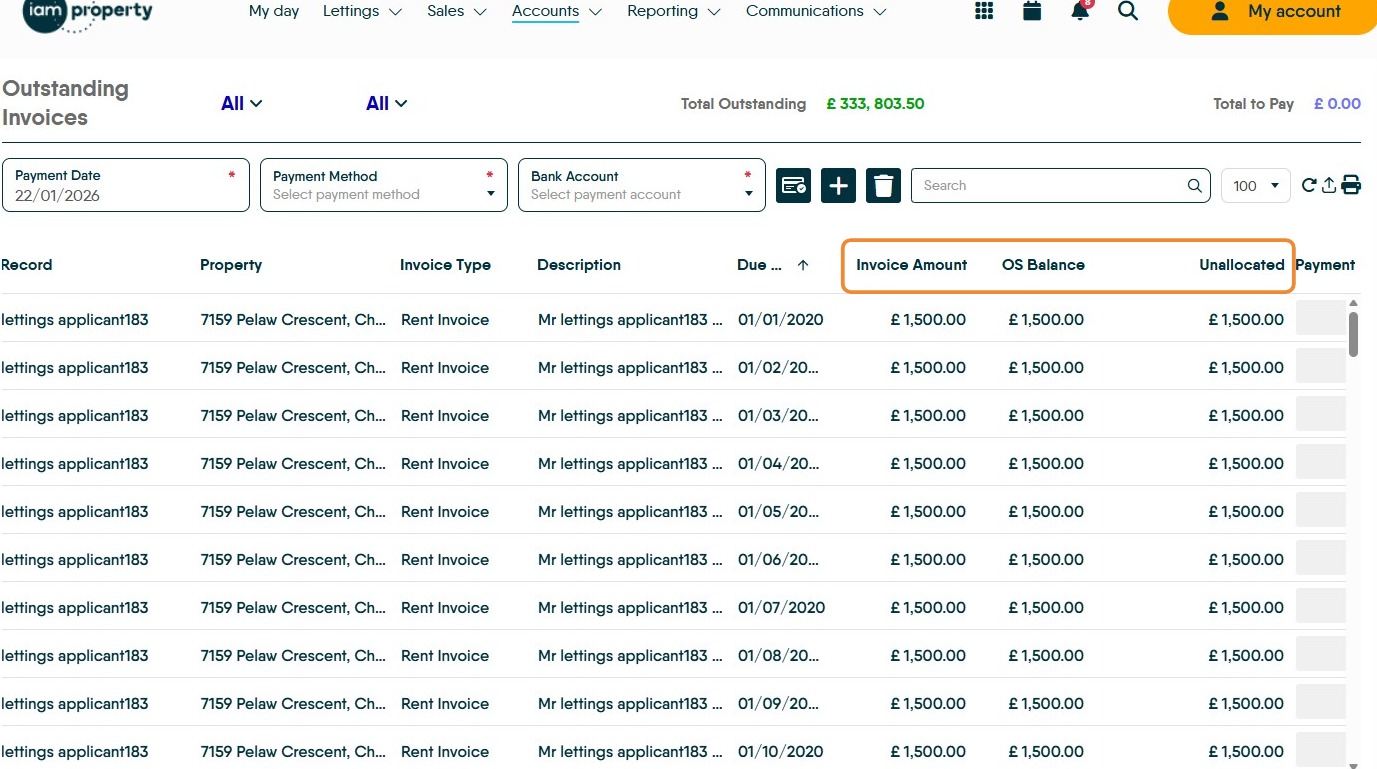
Task: Open the calendar icon in header
Action: click(x=1032, y=11)
